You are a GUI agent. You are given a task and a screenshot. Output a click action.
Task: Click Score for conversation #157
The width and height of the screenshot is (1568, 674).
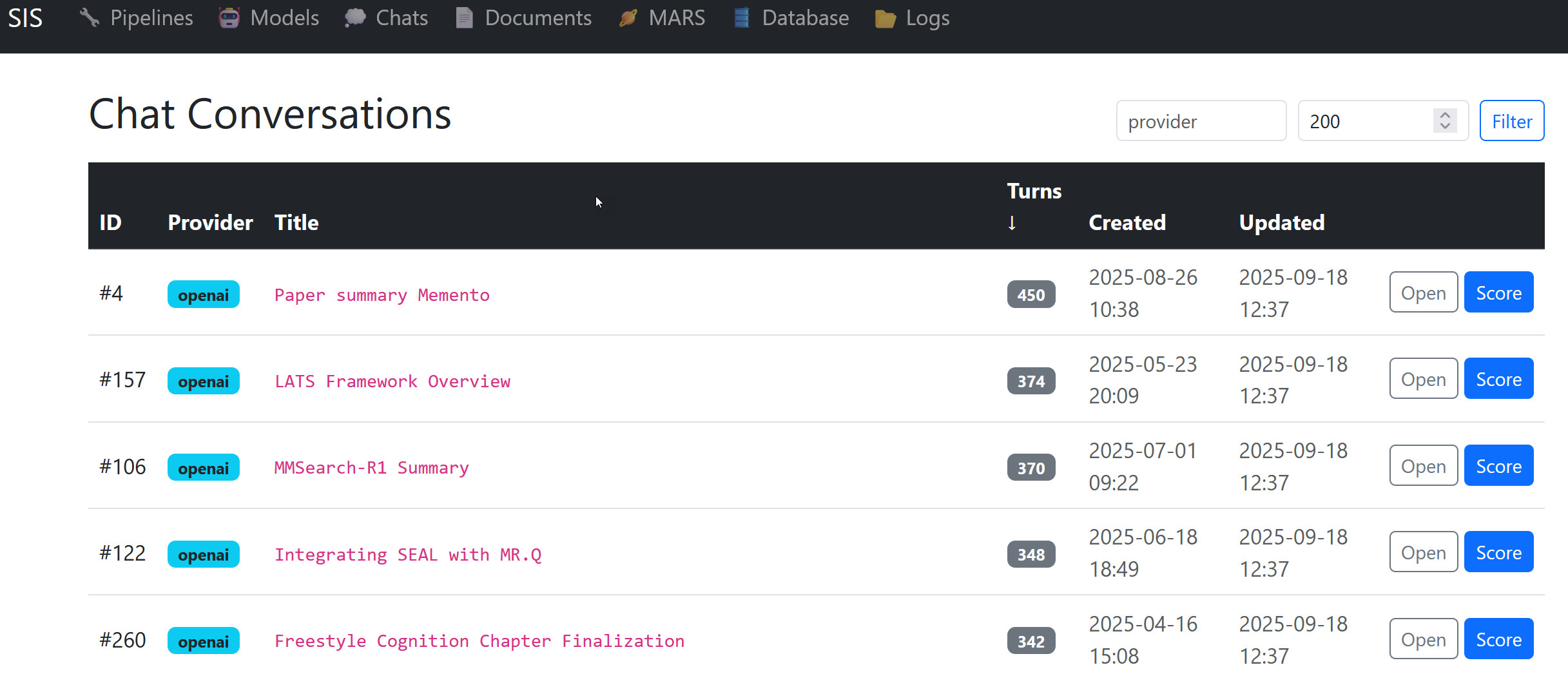pyautogui.click(x=1498, y=379)
